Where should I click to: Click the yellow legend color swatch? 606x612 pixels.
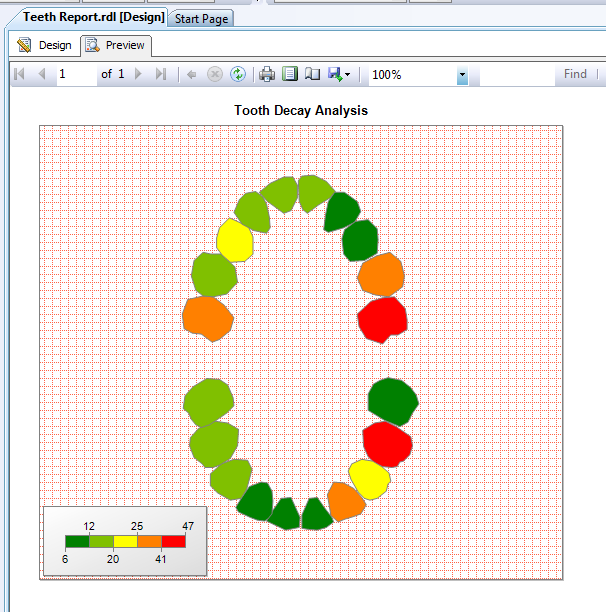[126, 542]
